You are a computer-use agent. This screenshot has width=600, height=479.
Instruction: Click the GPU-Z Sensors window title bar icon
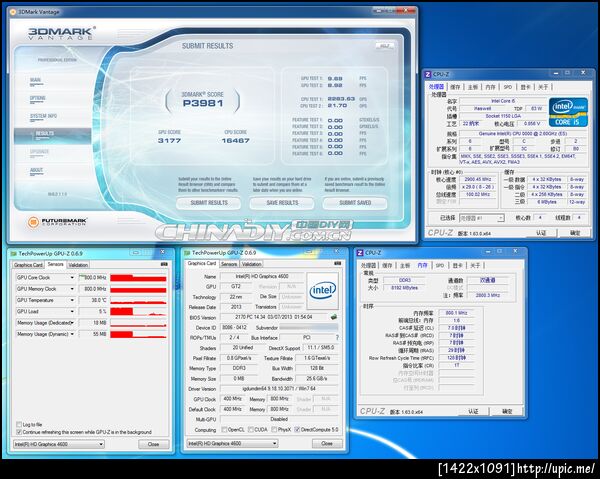[14, 254]
